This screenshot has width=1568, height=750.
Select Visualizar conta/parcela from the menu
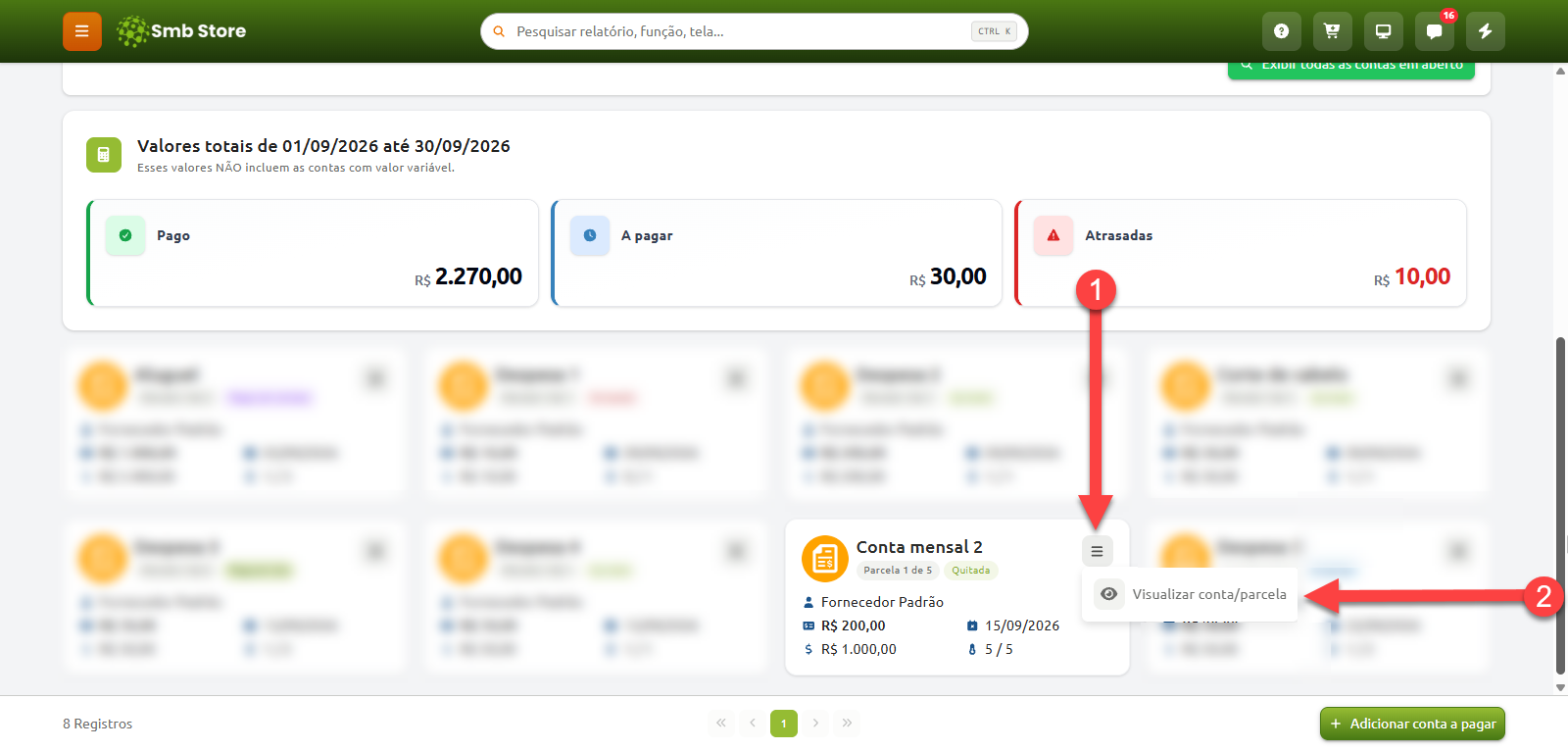tap(1190, 594)
